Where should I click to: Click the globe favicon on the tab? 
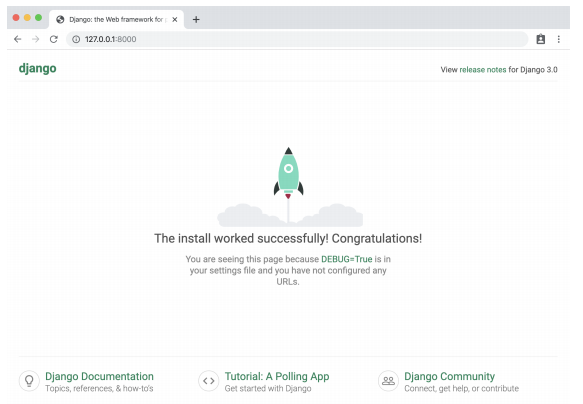coord(60,19)
